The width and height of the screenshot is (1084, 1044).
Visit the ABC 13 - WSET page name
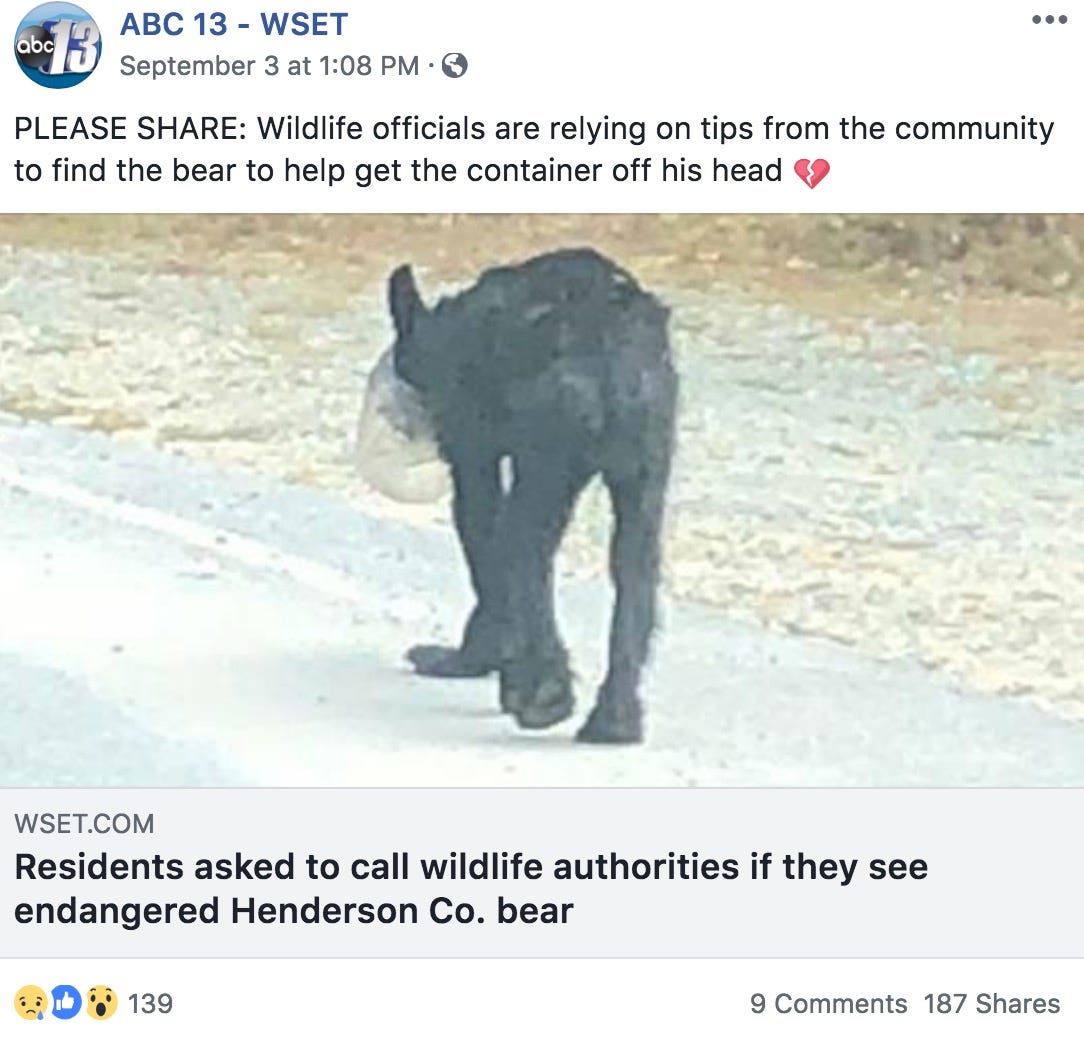[x=234, y=24]
